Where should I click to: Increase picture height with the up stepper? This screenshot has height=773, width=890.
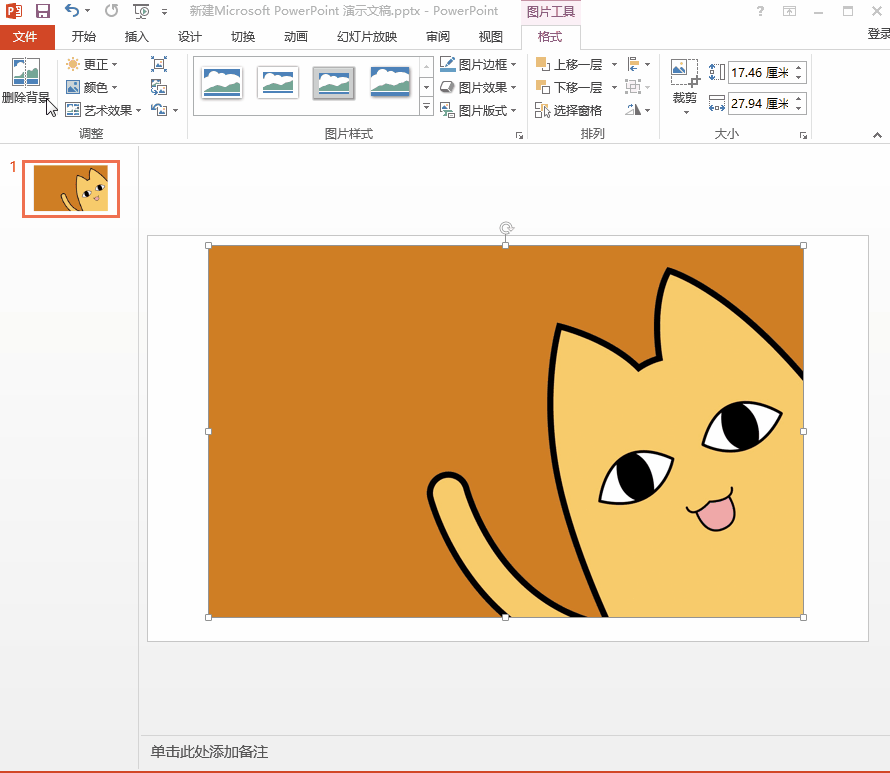[799, 68]
